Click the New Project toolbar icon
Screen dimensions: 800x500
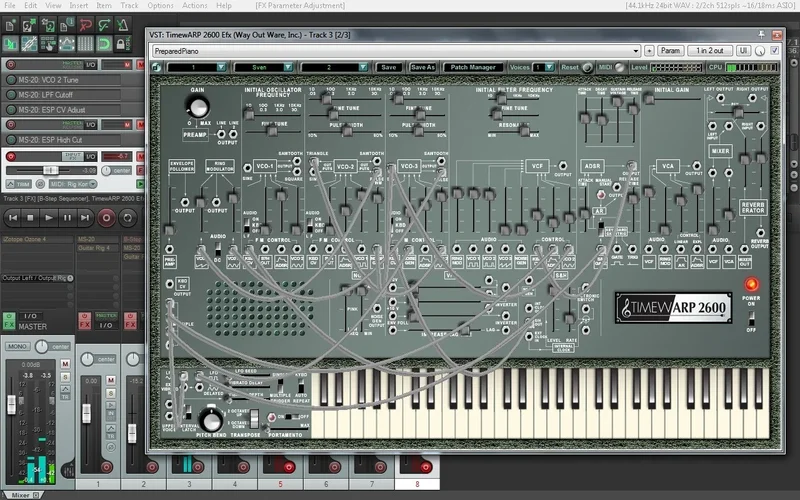[x=10, y=24]
